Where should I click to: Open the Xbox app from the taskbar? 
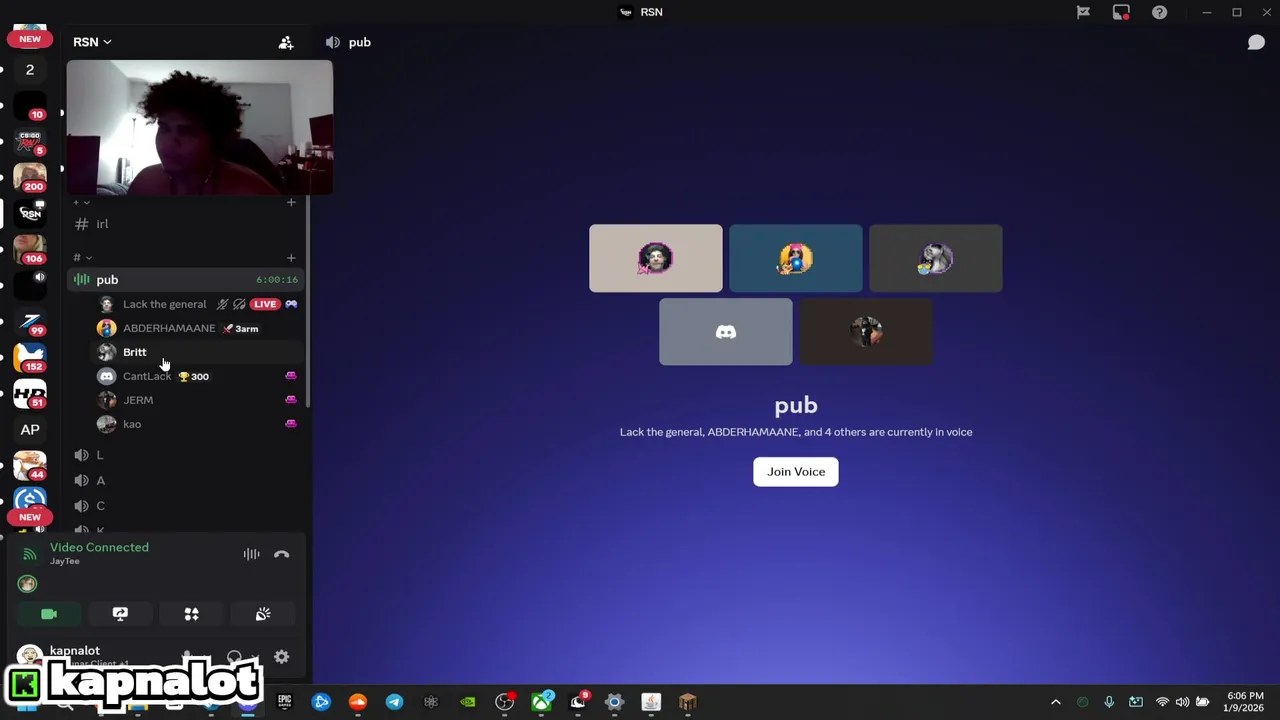point(541,702)
